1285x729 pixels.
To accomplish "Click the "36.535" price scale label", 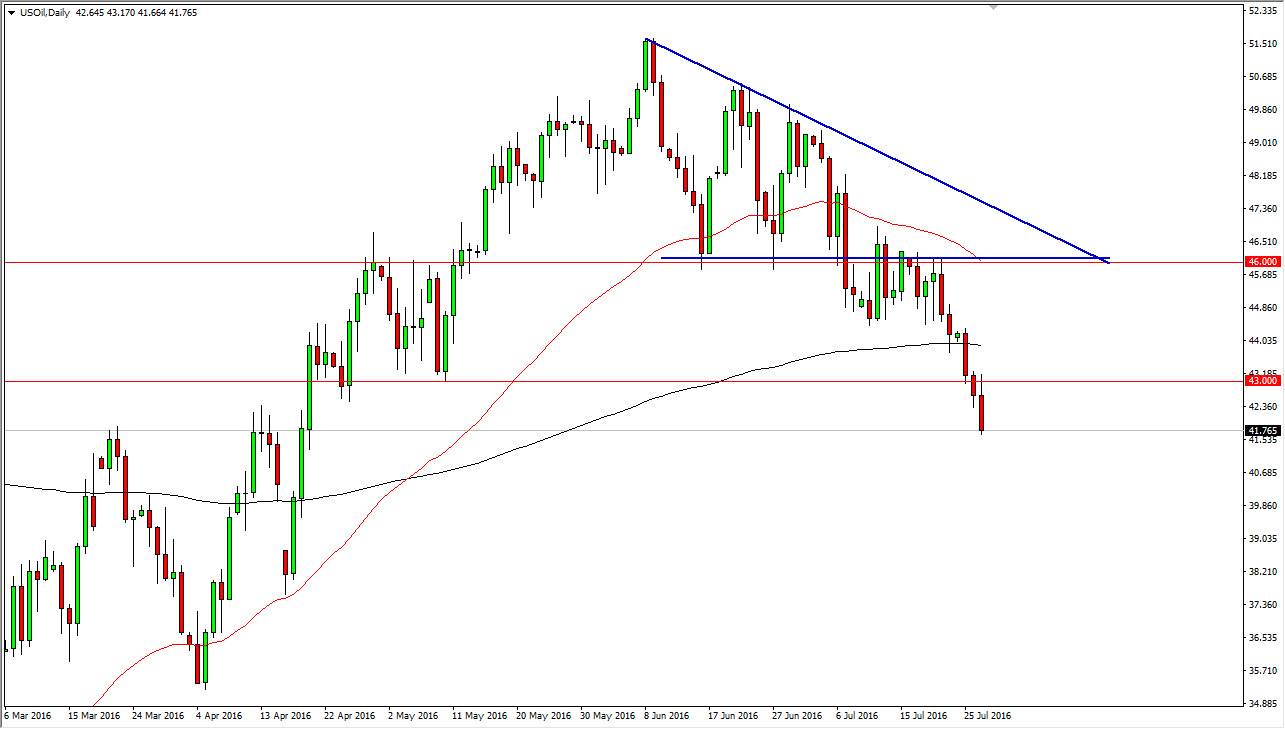I will click(1261, 638).
